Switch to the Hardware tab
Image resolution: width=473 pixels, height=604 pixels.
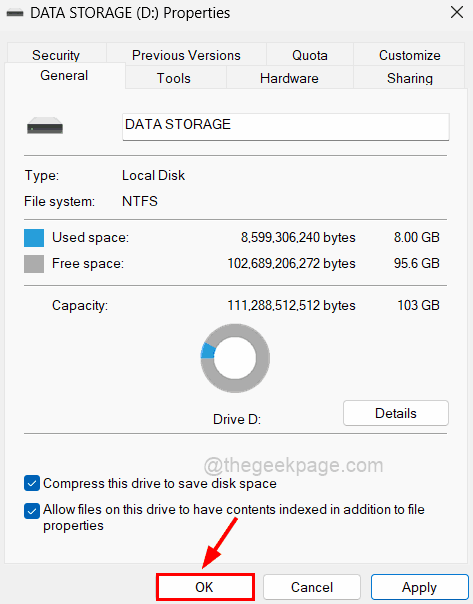point(289,78)
